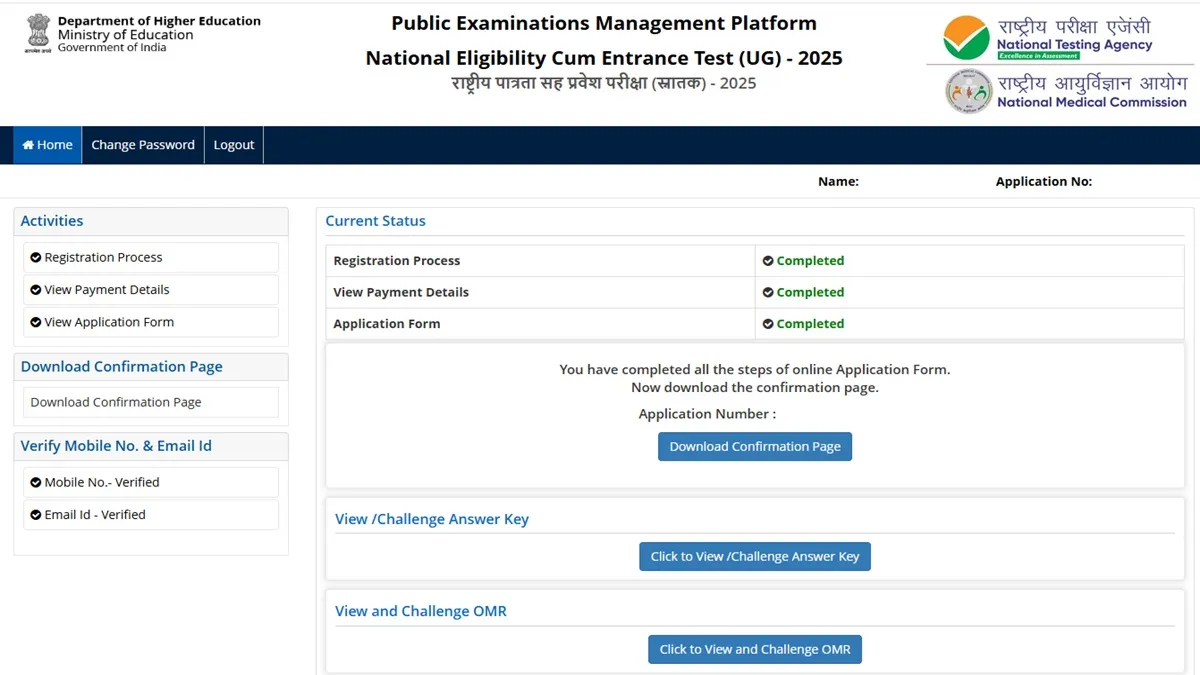Click check icon beside View Application Form activity

(x=36, y=322)
